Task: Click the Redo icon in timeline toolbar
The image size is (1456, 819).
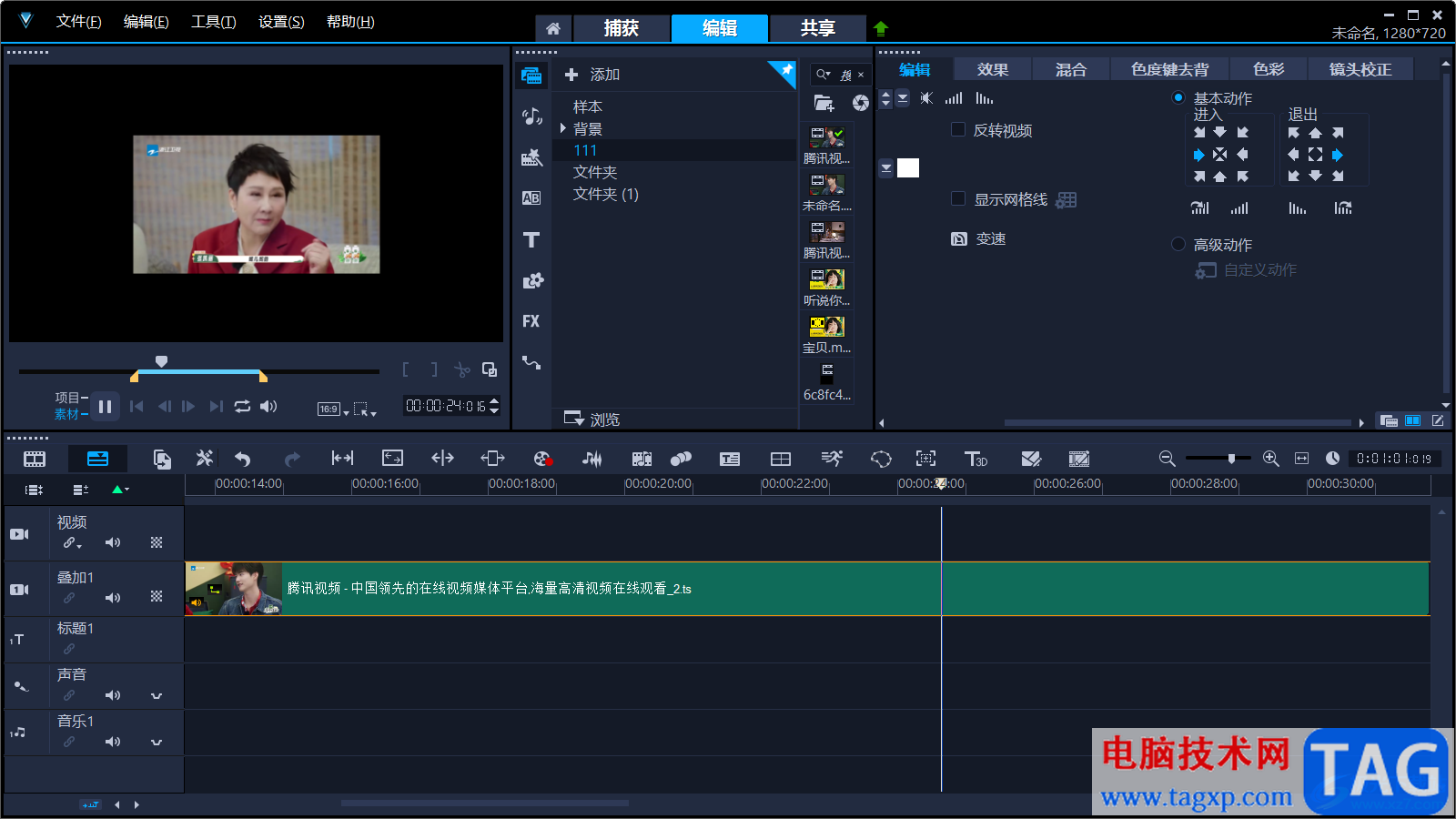Action: click(x=291, y=459)
